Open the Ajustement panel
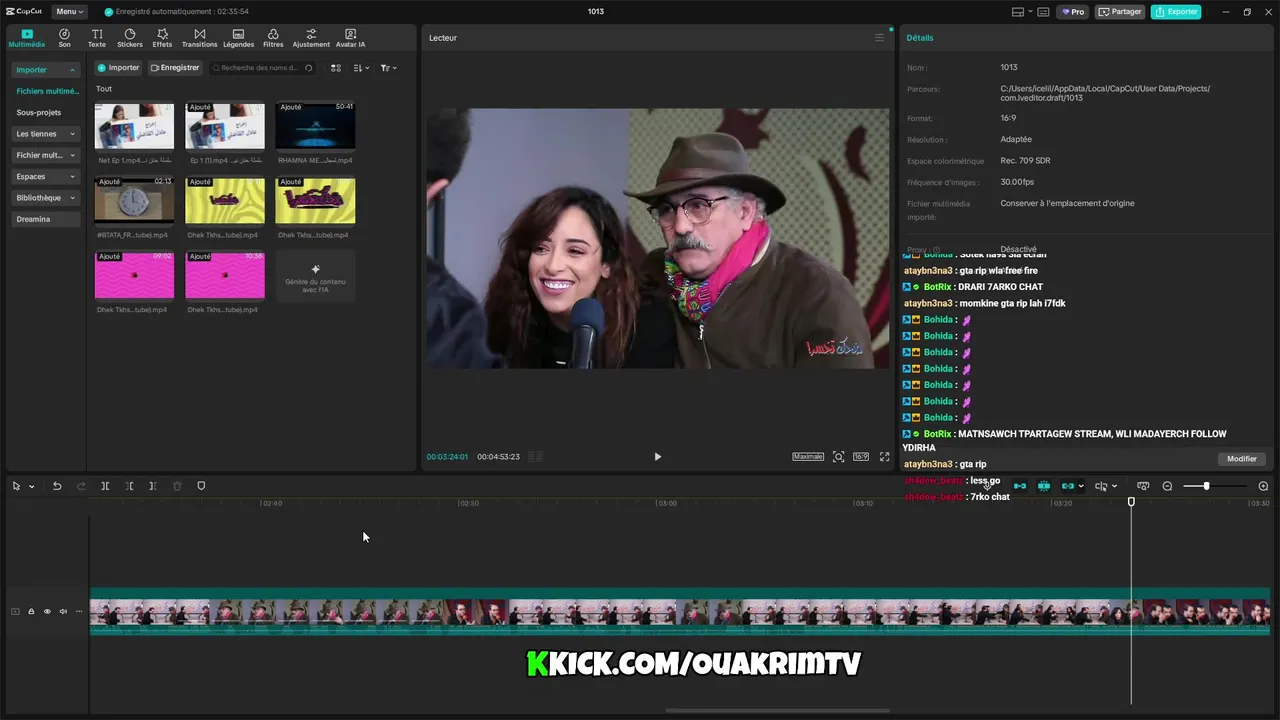The width and height of the screenshot is (1280, 720). pos(311,38)
